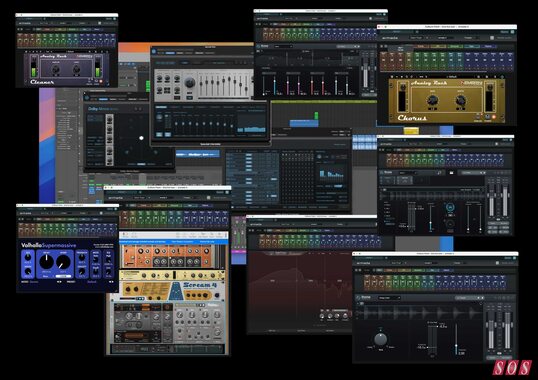
Task: Click the Nembrini logo on the Chorus plugin
Action: (472, 83)
